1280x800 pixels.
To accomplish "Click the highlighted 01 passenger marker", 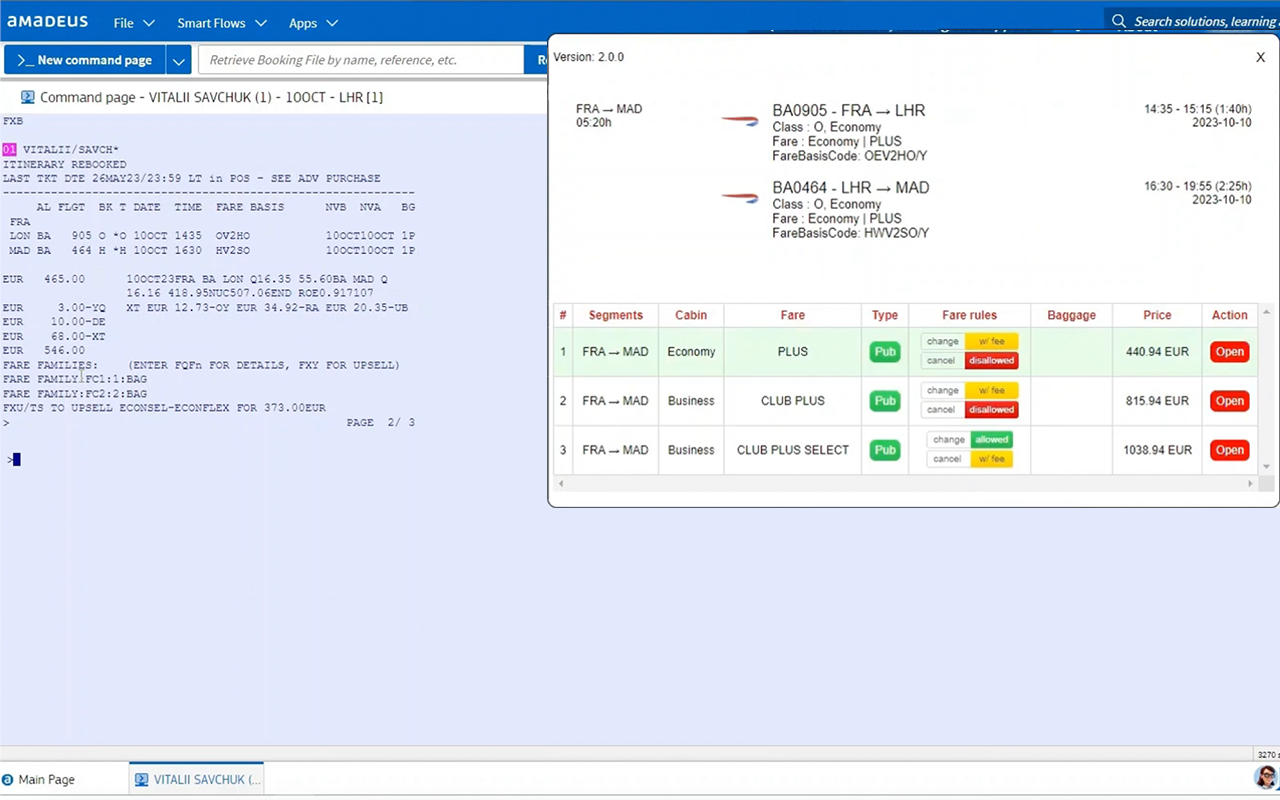I will (9, 150).
